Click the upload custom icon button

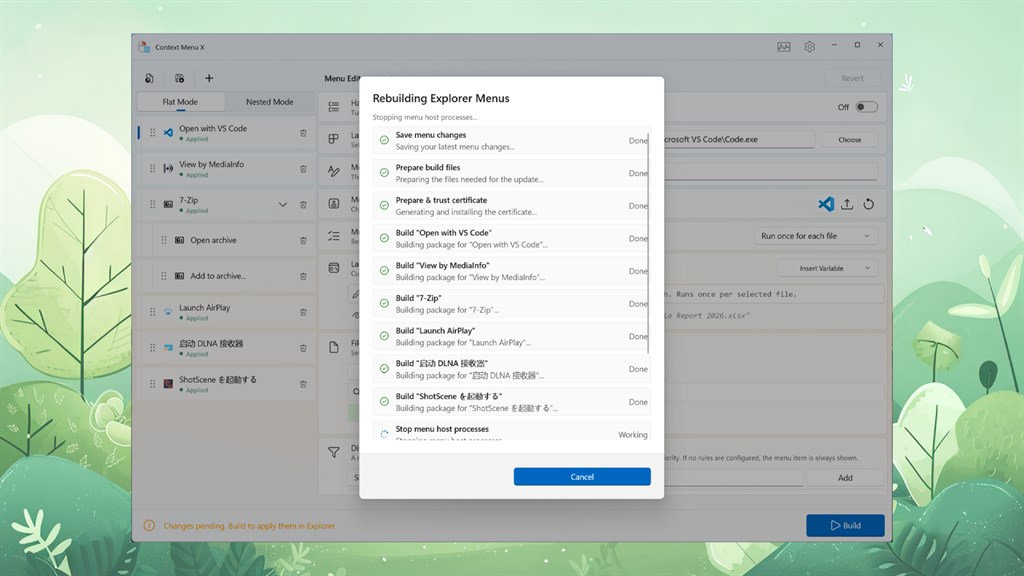(x=847, y=204)
